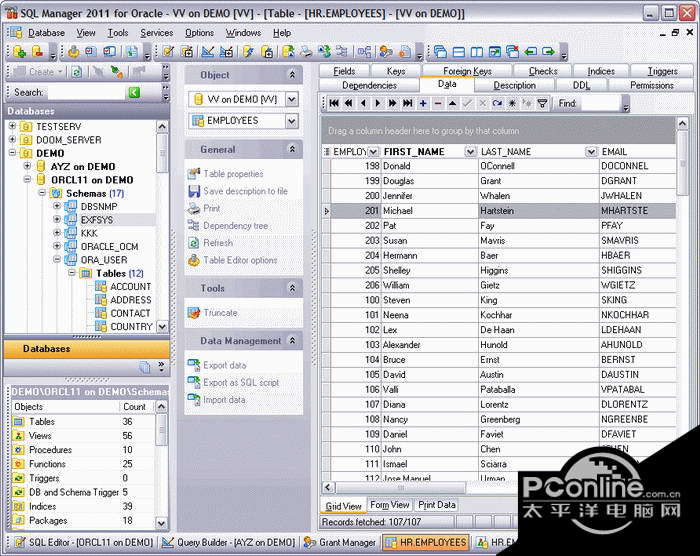Click the data grid vertical scrollbar thumb
700x556 pixels.
(x=683, y=163)
